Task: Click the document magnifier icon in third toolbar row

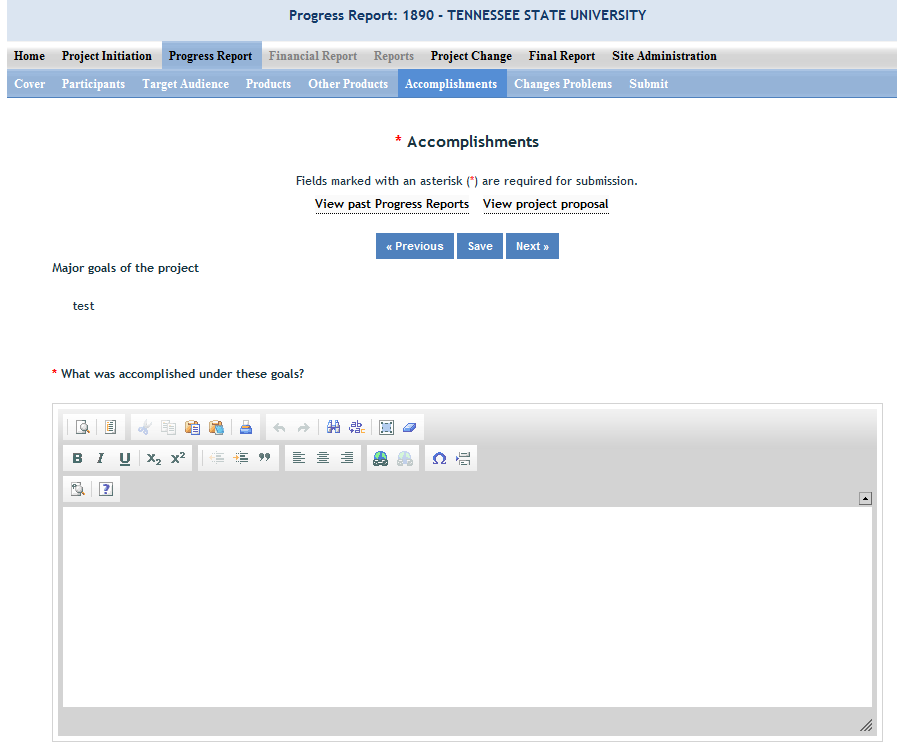Action: [77, 489]
